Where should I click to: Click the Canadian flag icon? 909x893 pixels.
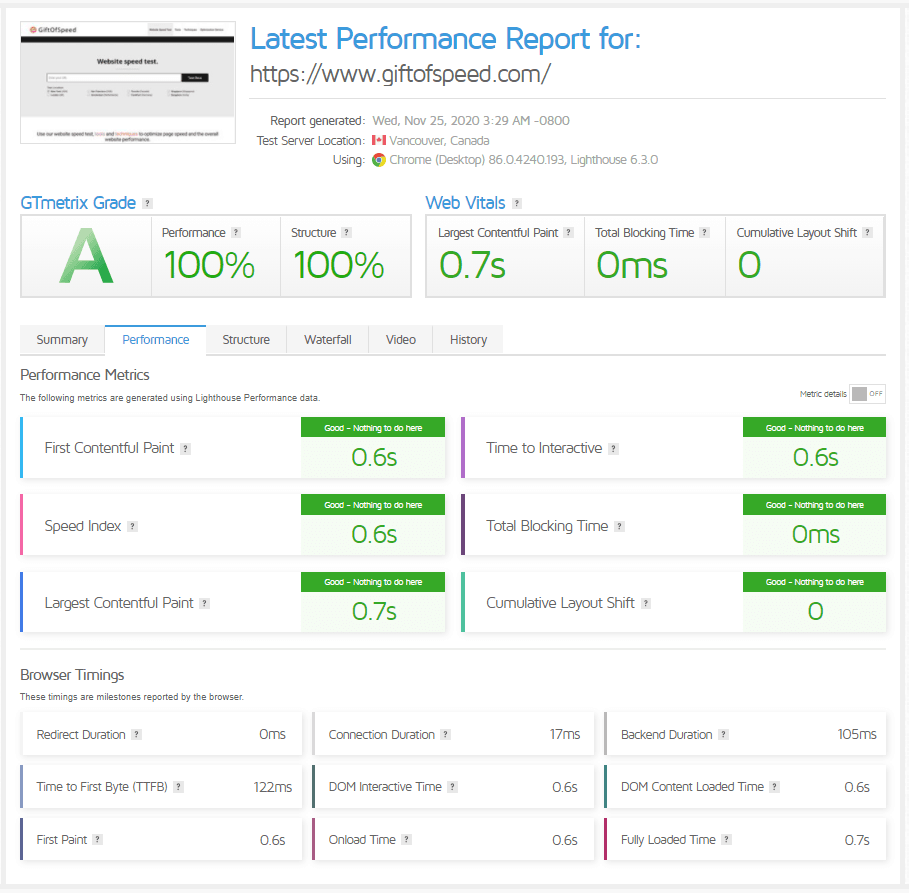pyautogui.click(x=379, y=140)
